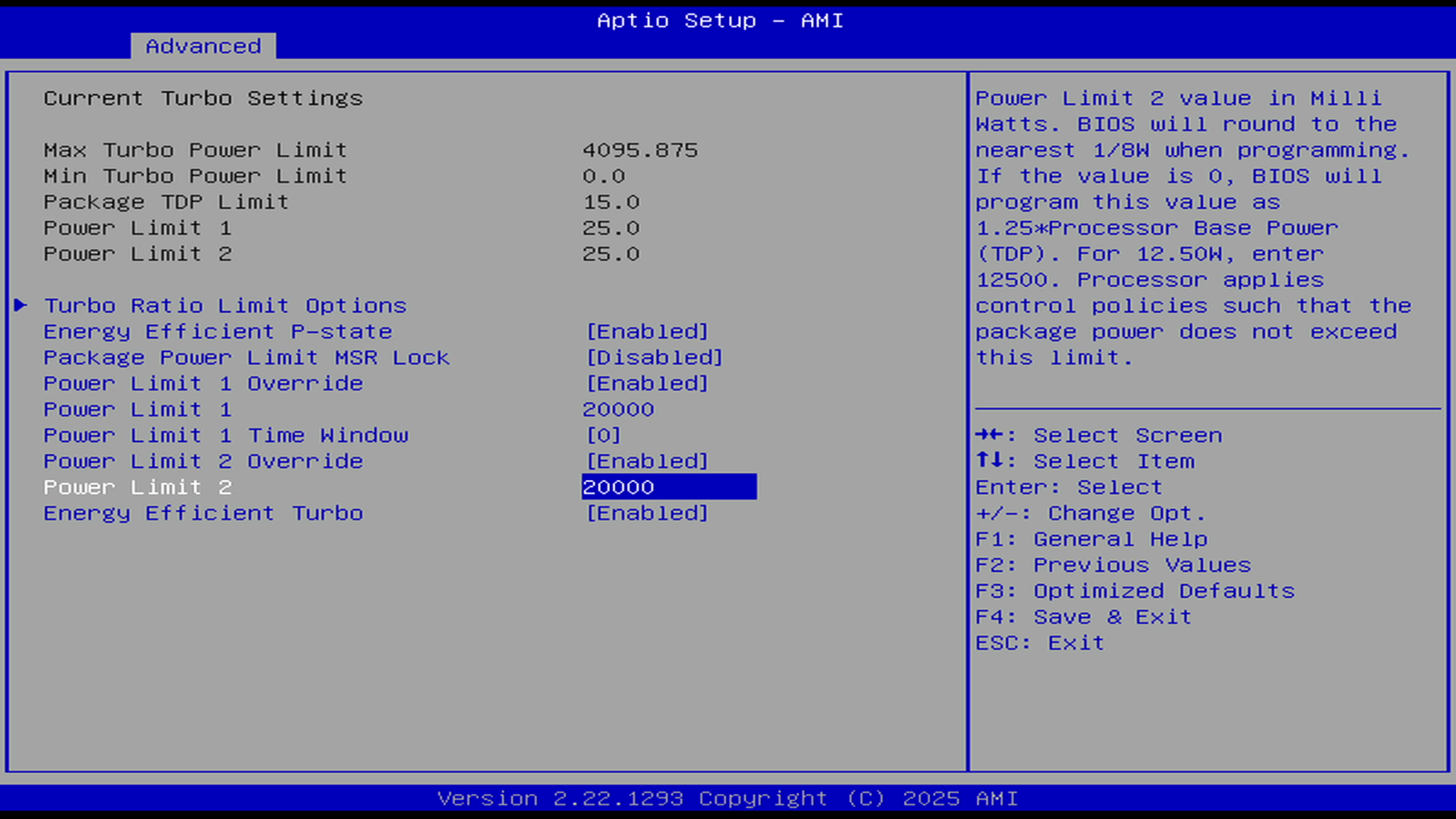Image resolution: width=1456 pixels, height=819 pixels.
Task: Click Max Turbo Power Limit value 4095.875
Action: pyautogui.click(x=640, y=150)
